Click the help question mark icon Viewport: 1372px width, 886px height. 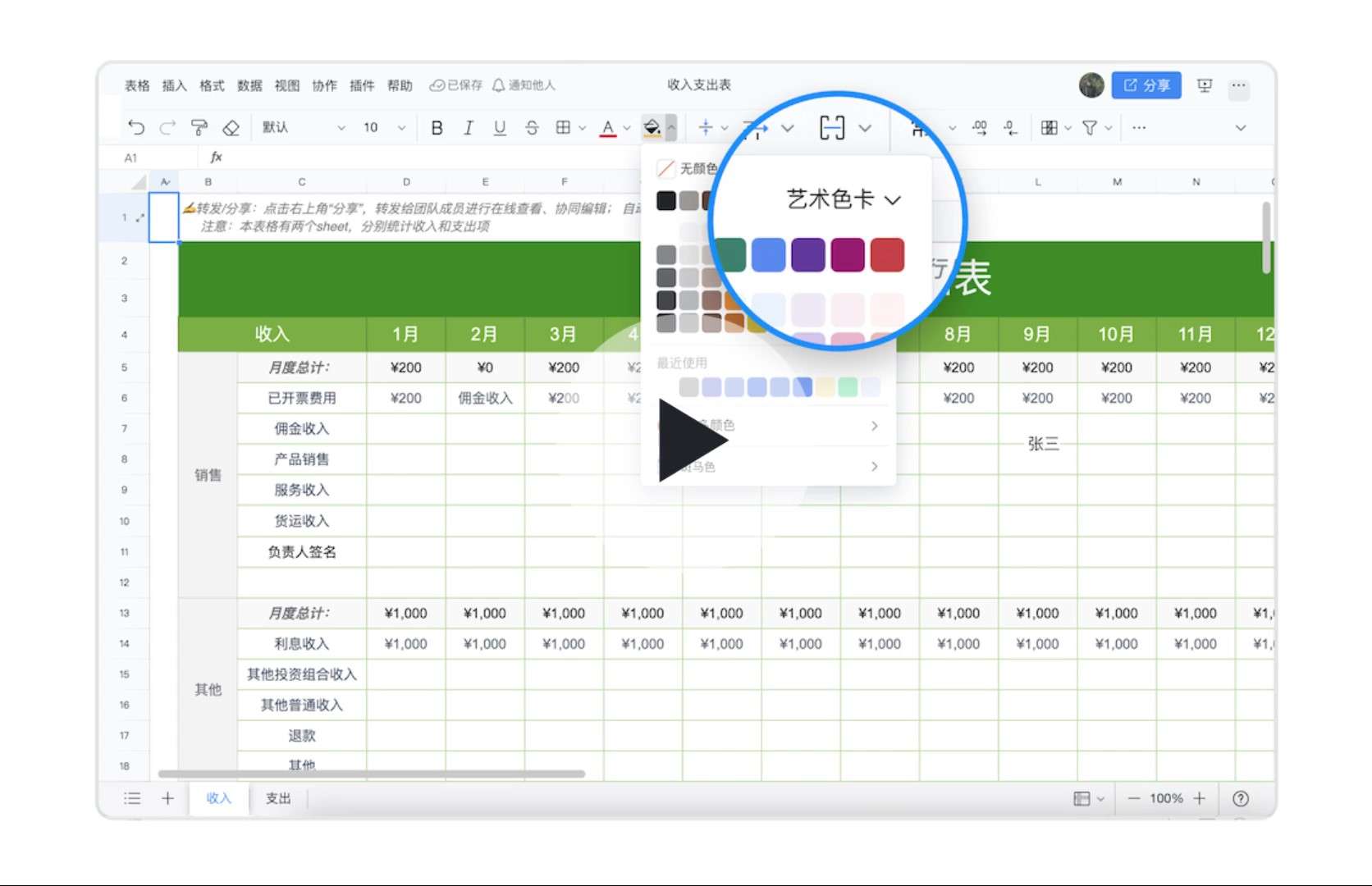(x=1241, y=798)
